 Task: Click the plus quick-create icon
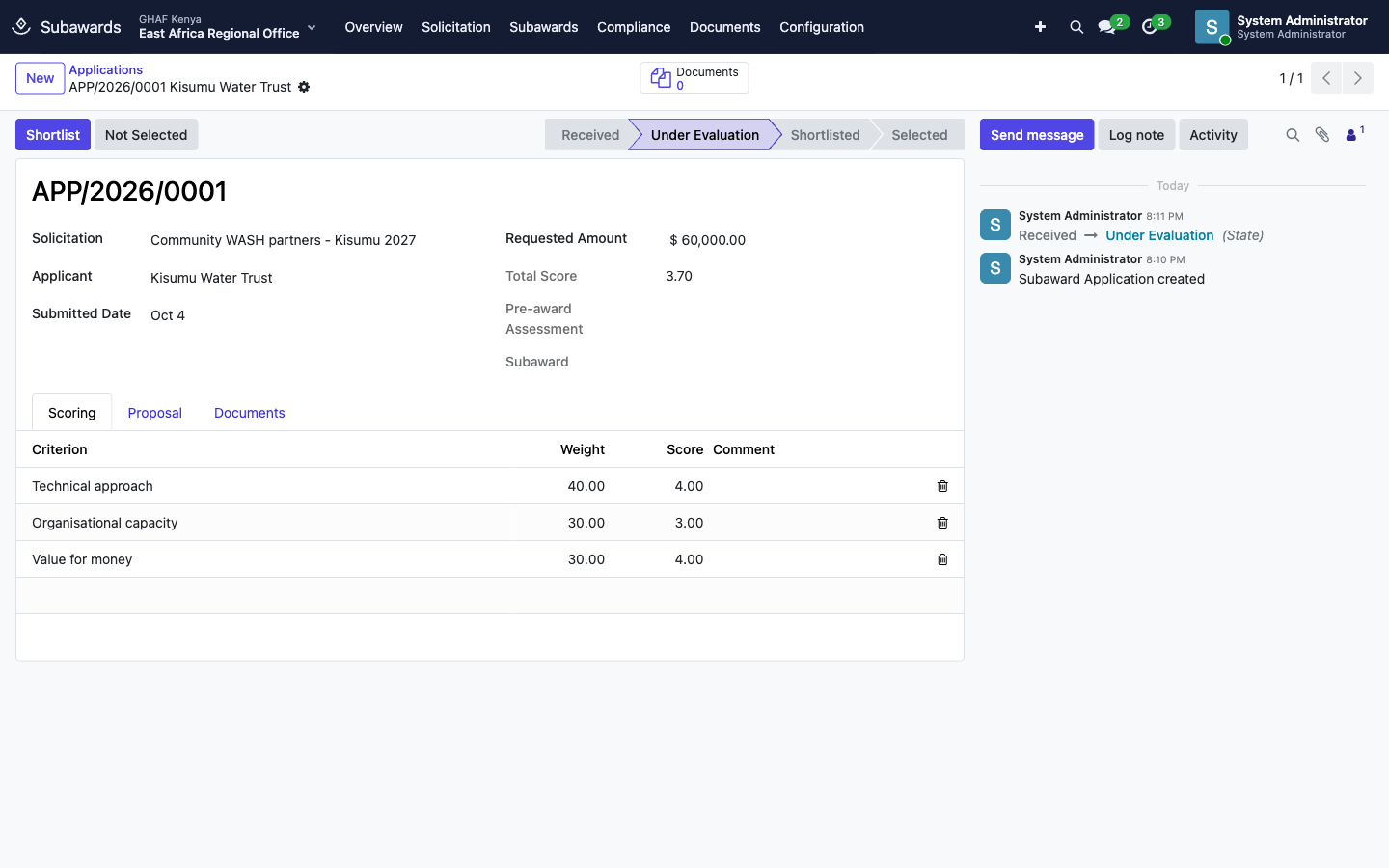[x=1040, y=27]
